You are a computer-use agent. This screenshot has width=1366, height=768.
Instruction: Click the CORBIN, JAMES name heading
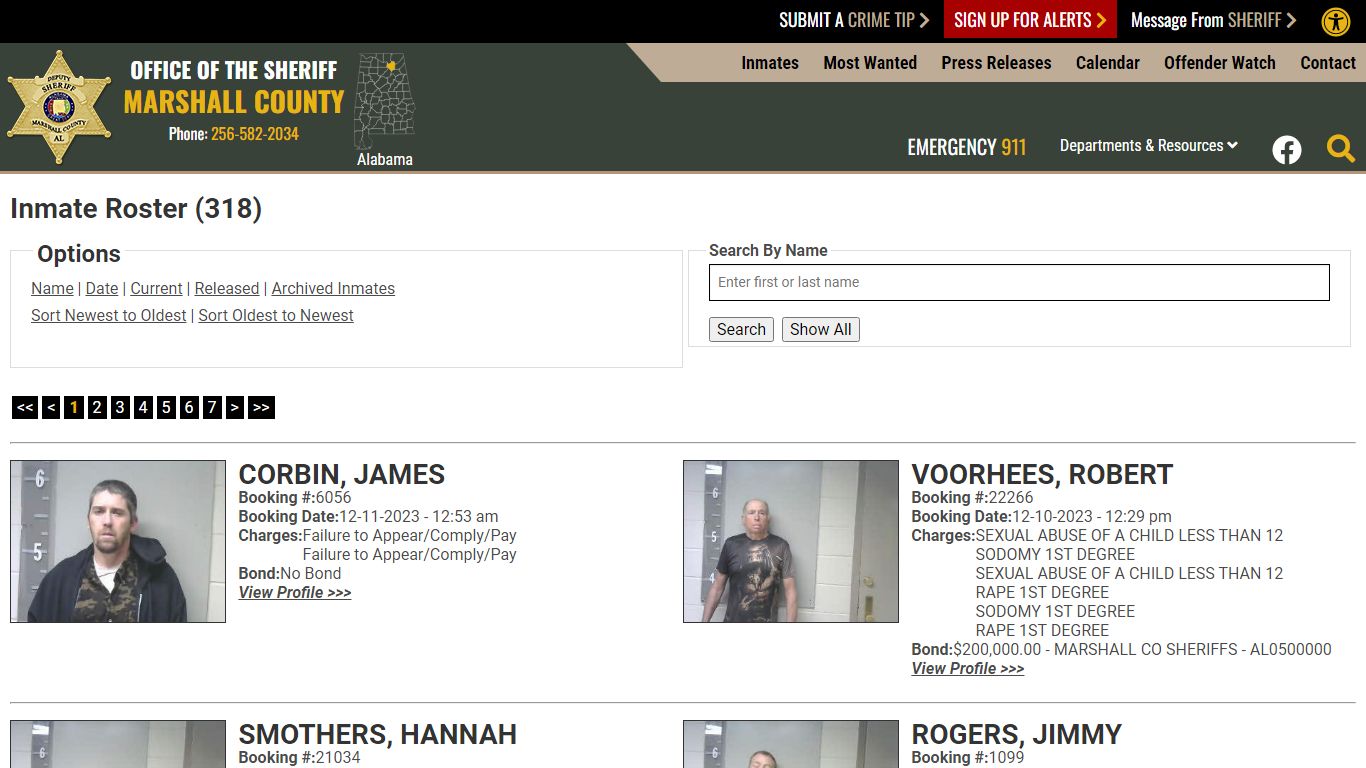342,474
